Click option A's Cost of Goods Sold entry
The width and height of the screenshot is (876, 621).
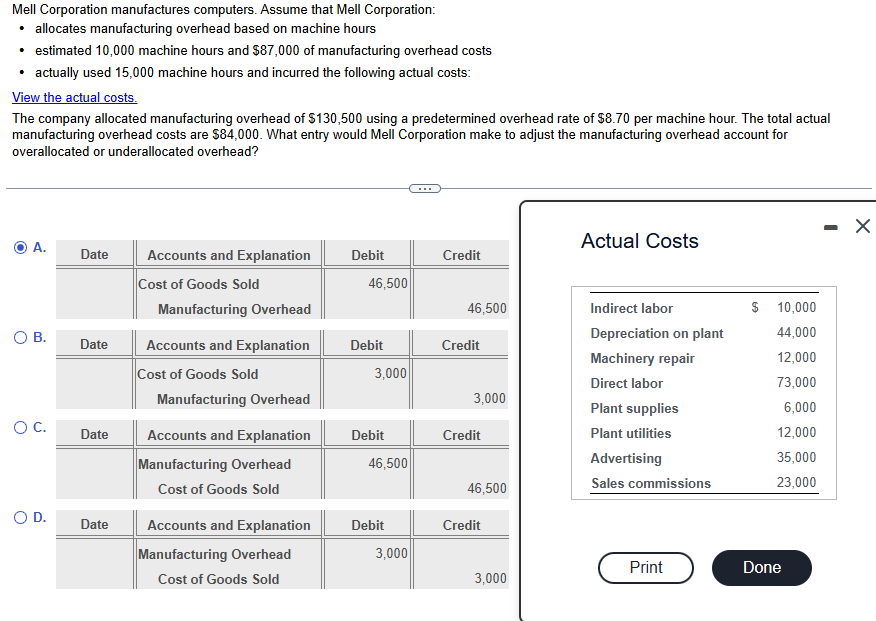[198, 284]
